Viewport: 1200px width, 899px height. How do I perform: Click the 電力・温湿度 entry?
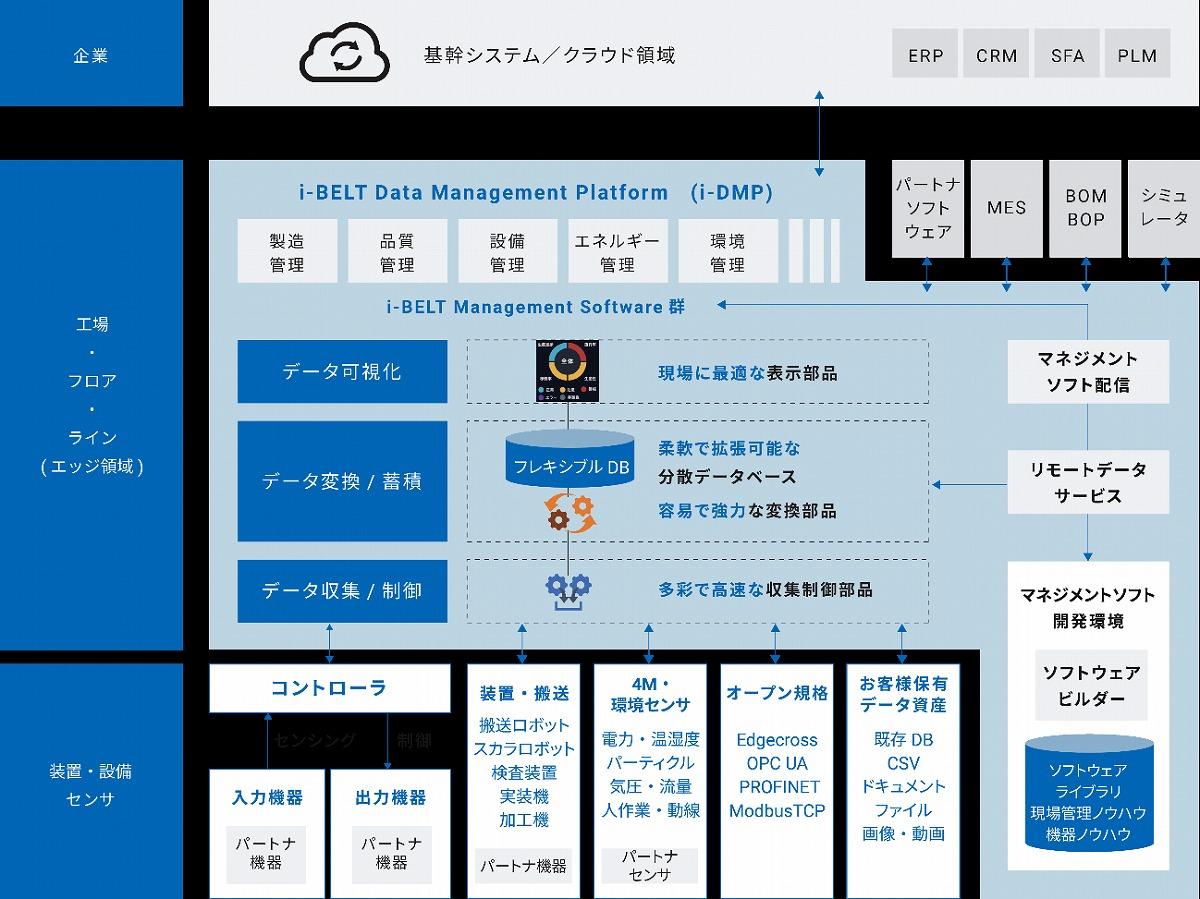[650, 740]
